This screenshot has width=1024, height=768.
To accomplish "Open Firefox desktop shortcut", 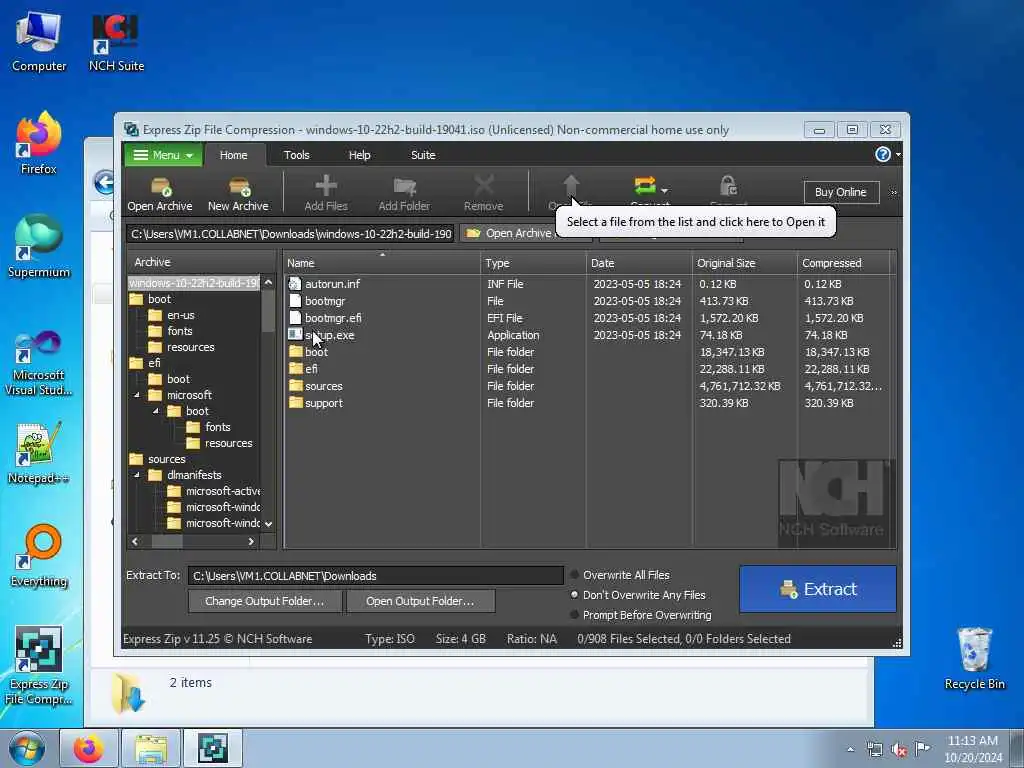I will tap(39, 143).
